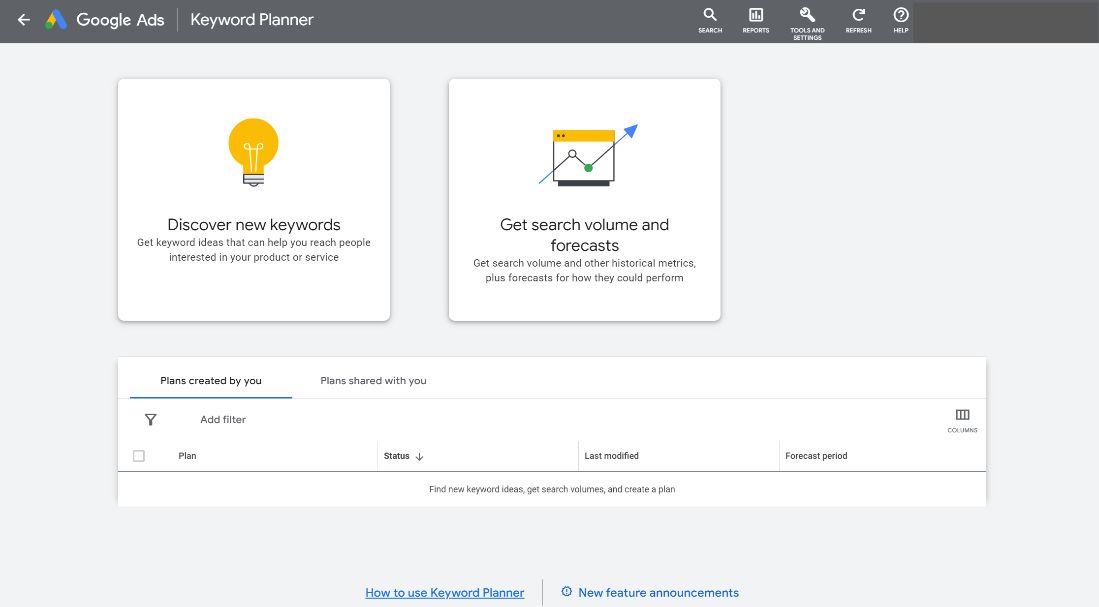The image size is (1099, 607).
Task: Click the Last modified column header
Action: (611, 456)
